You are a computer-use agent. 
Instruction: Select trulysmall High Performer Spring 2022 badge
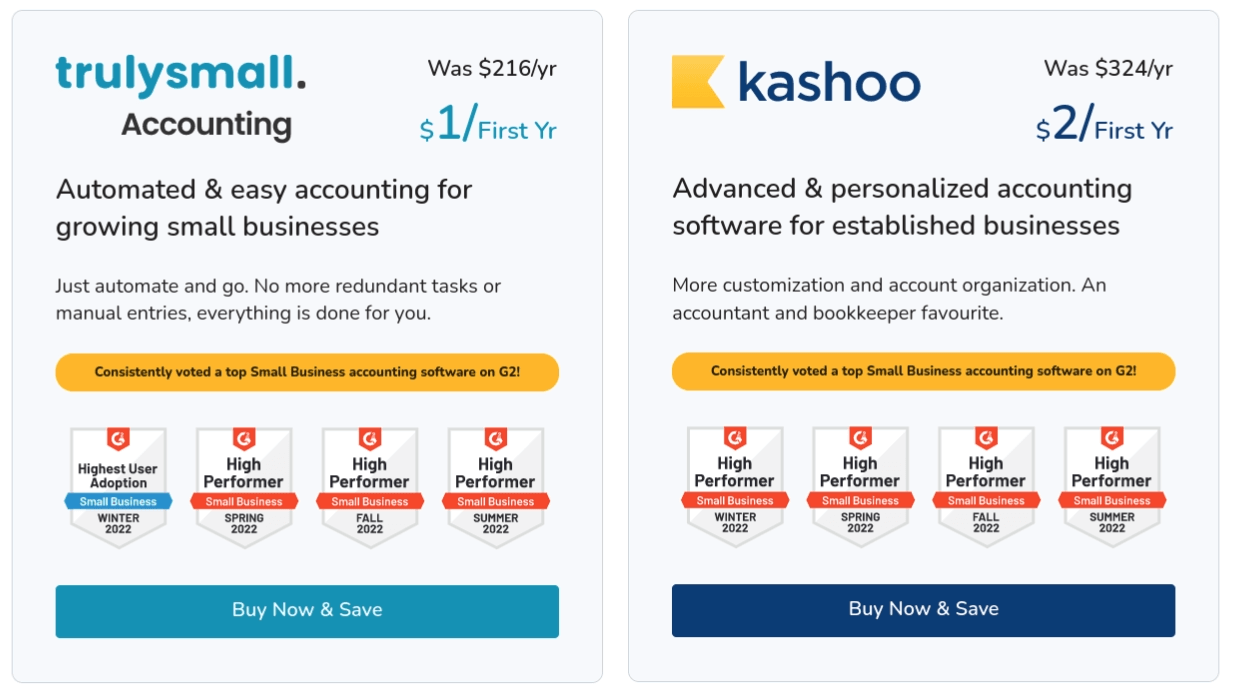(244, 488)
